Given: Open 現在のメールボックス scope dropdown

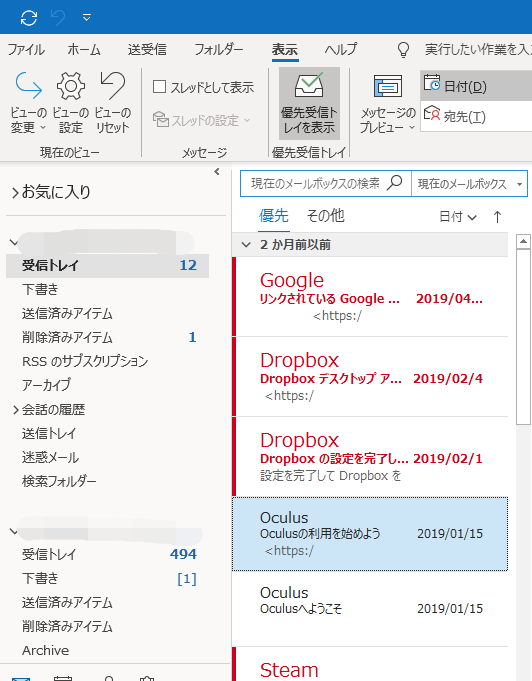Looking at the screenshot, I should (469, 184).
